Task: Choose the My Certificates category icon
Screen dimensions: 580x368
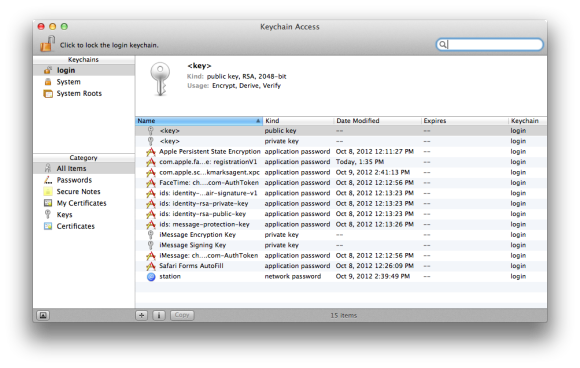Action: coord(48,203)
